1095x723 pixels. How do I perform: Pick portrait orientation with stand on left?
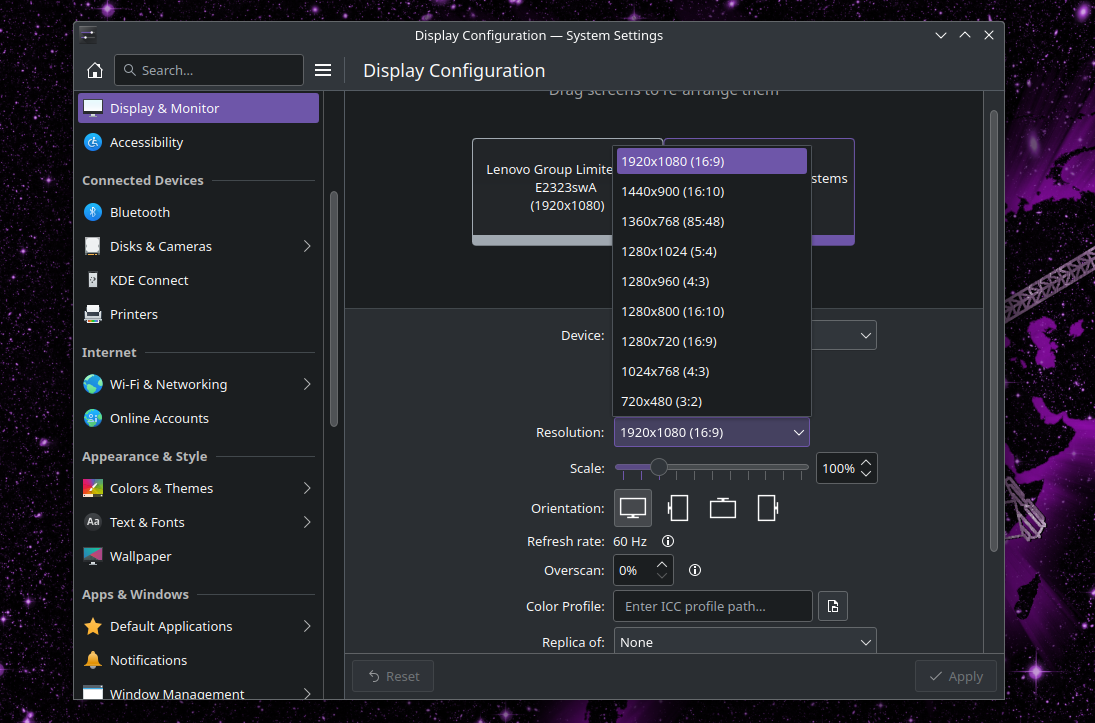point(678,508)
